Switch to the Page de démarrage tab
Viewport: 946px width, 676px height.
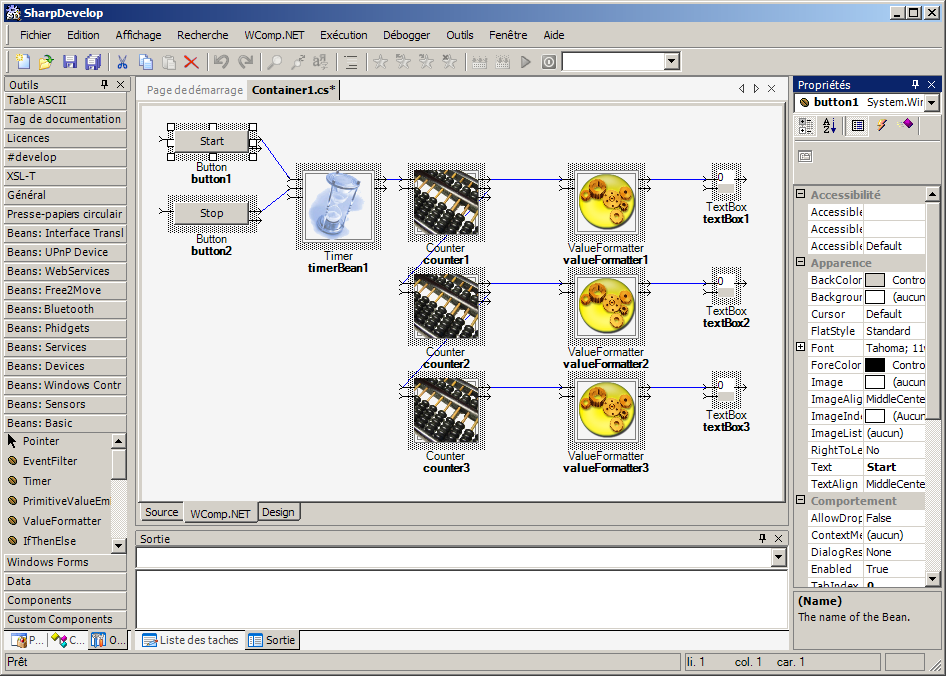pos(195,90)
